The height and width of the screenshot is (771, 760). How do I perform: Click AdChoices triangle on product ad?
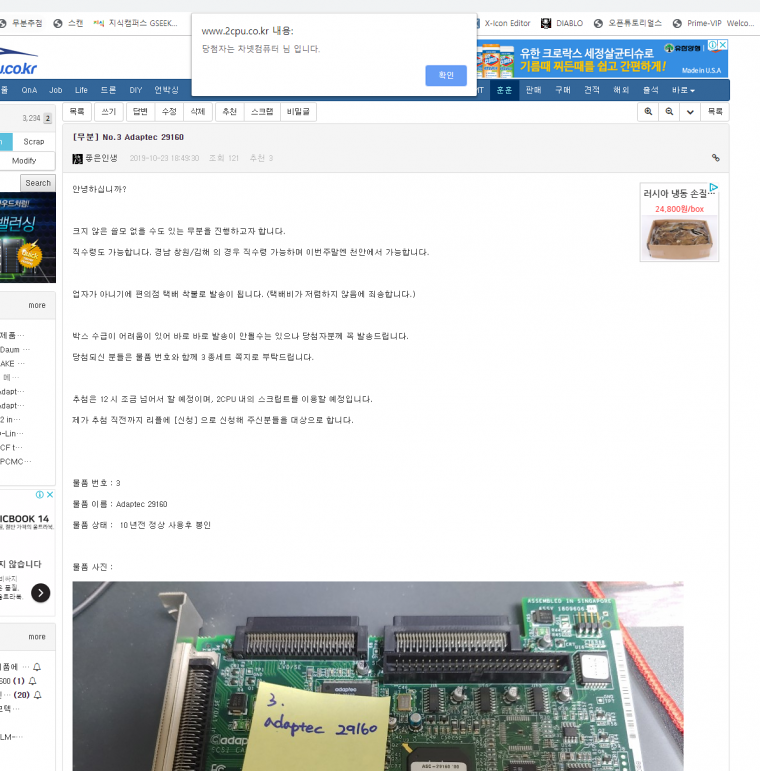pos(714,187)
